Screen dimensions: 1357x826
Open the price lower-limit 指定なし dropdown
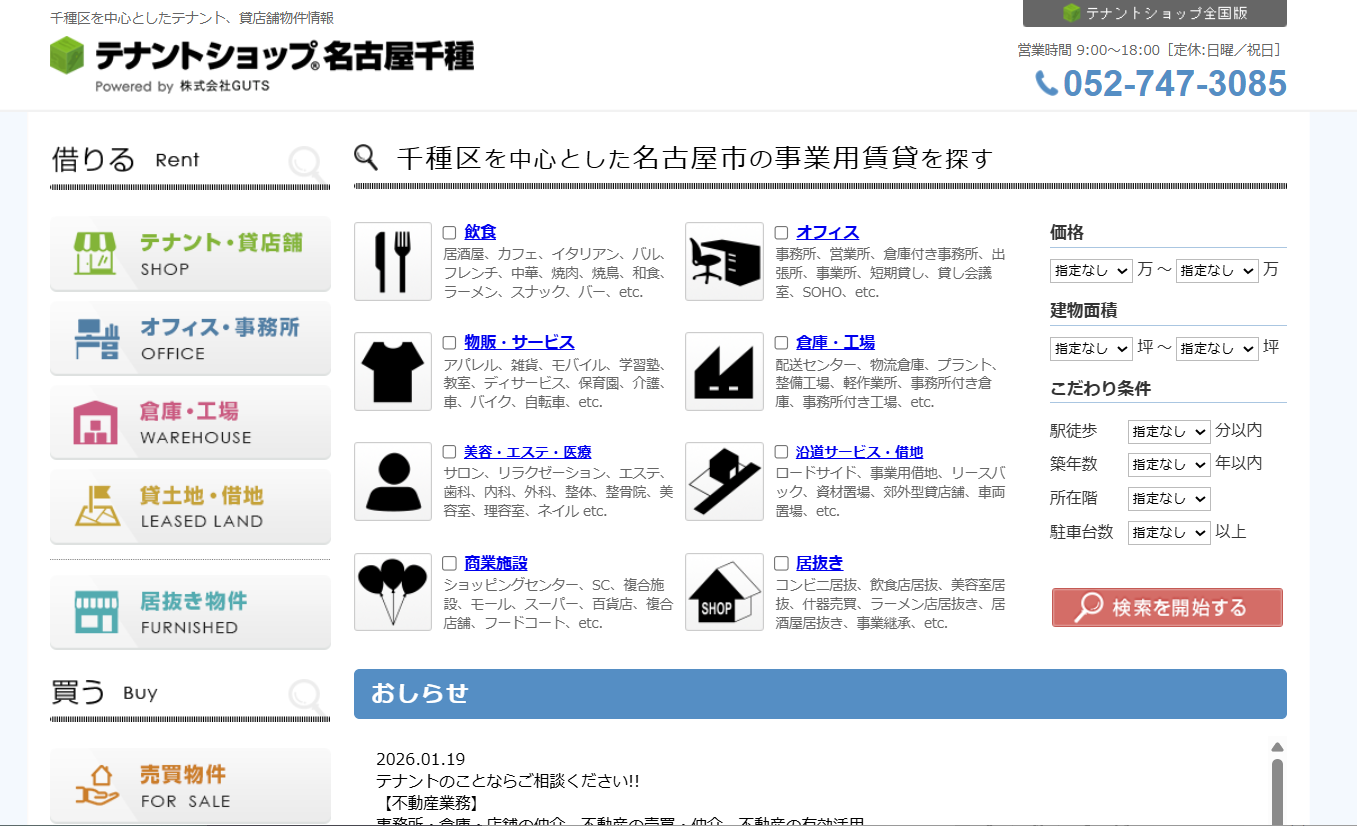(x=1090, y=270)
